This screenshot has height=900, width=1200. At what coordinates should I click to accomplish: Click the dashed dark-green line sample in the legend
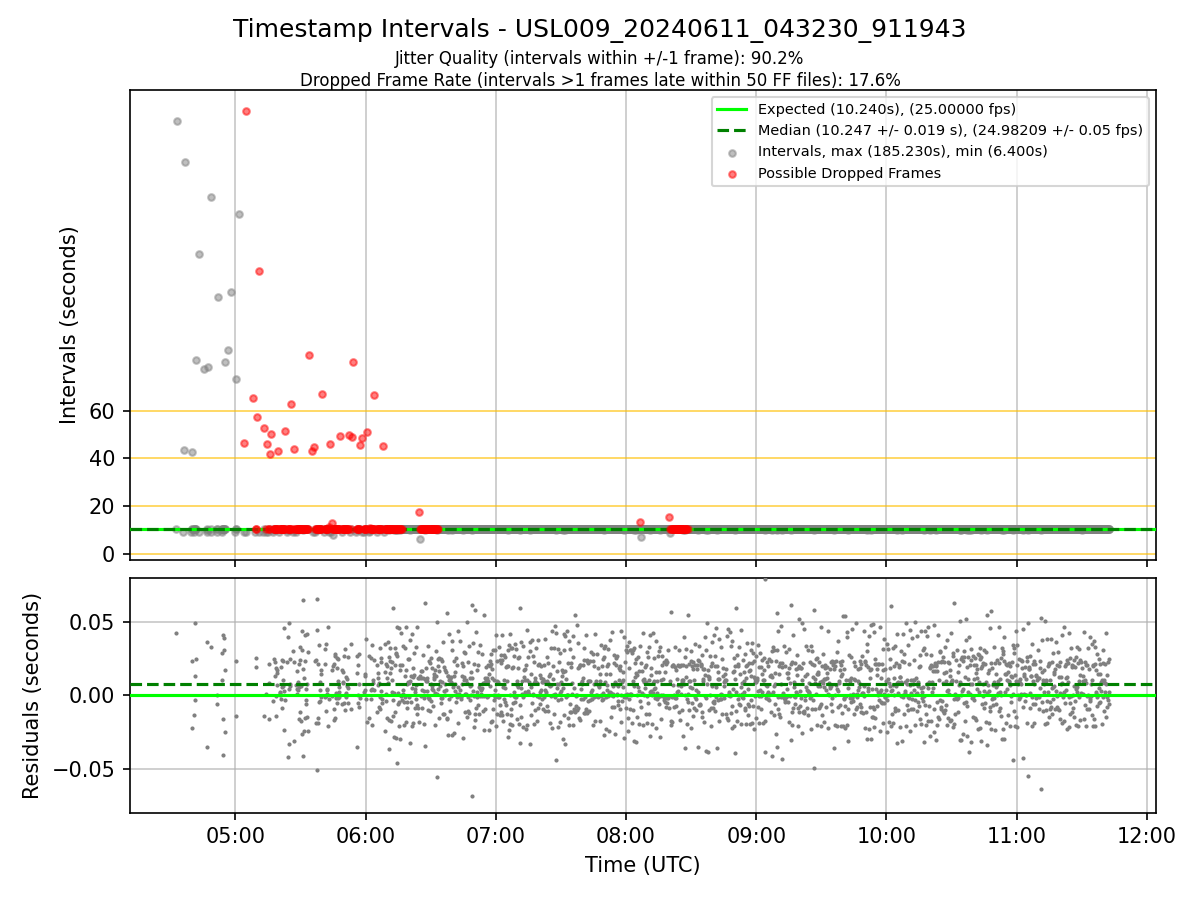click(x=733, y=130)
